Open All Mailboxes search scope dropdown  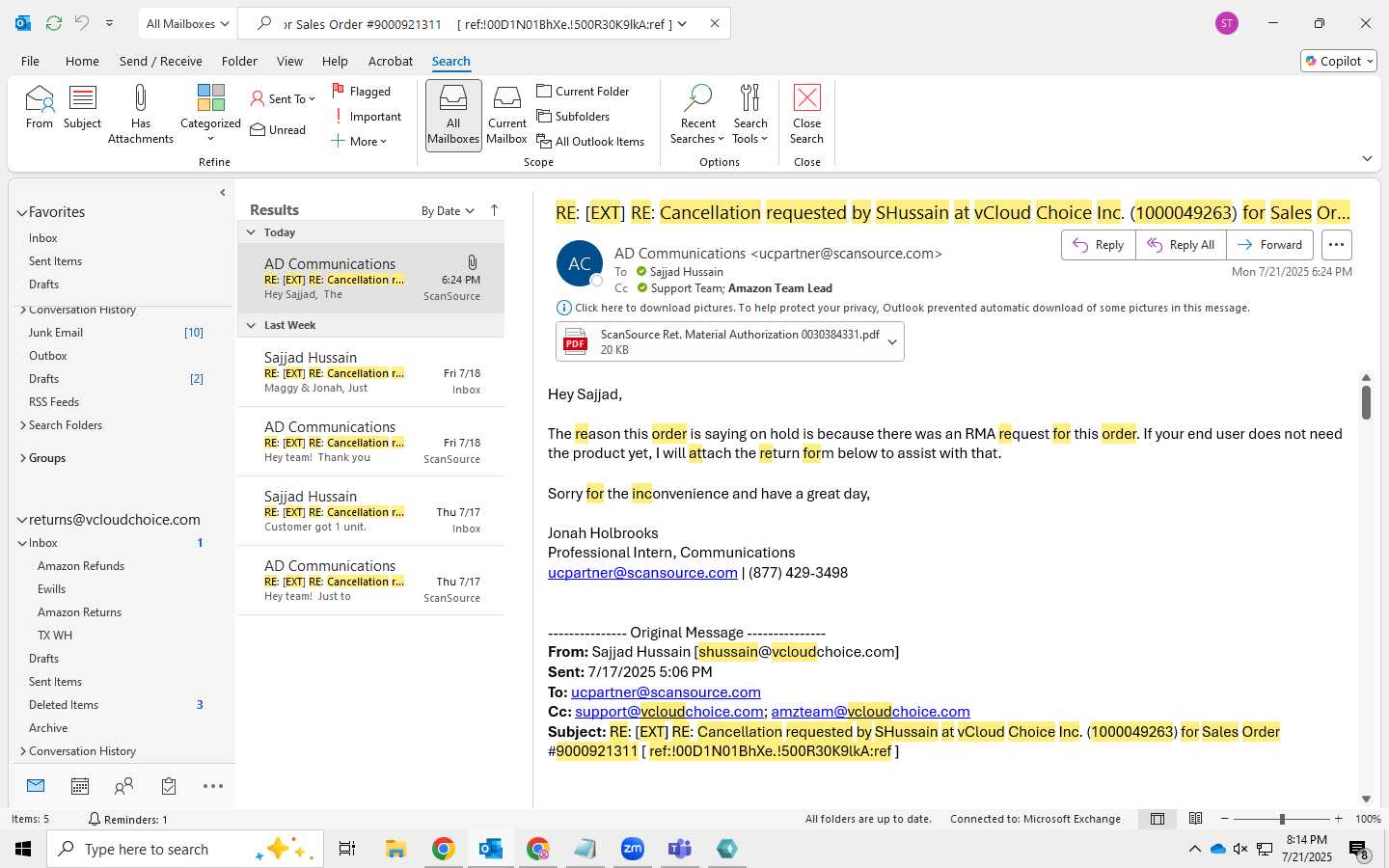tap(187, 23)
